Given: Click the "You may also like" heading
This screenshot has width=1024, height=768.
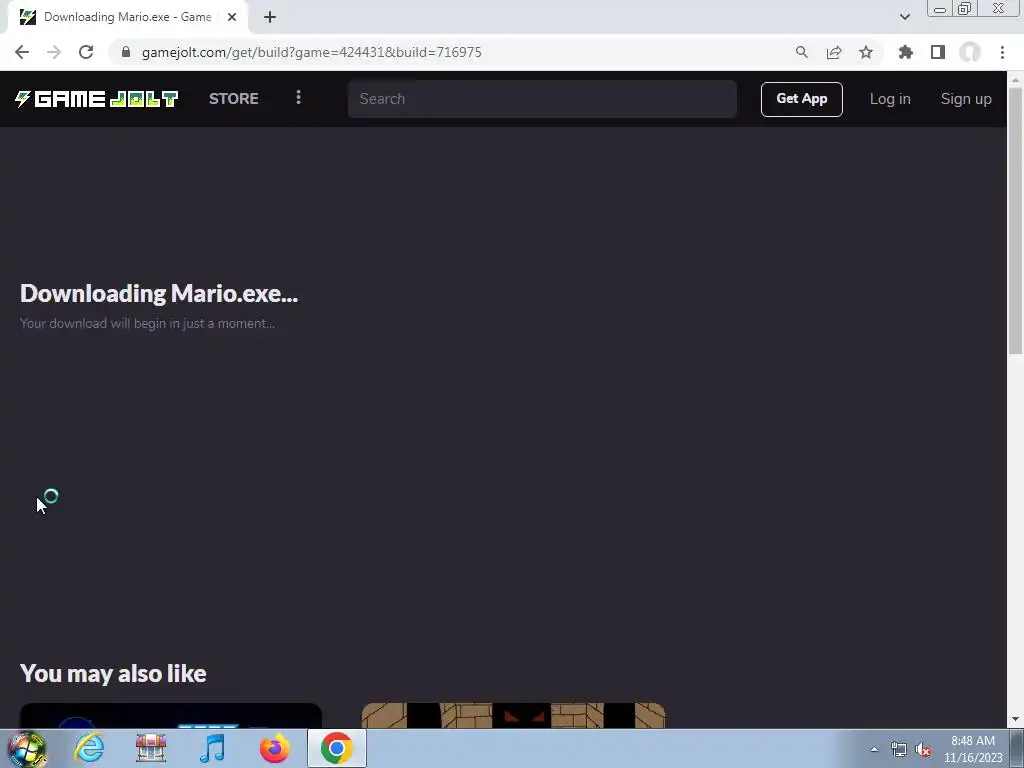Looking at the screenshot, I should [x=113, y=673].
